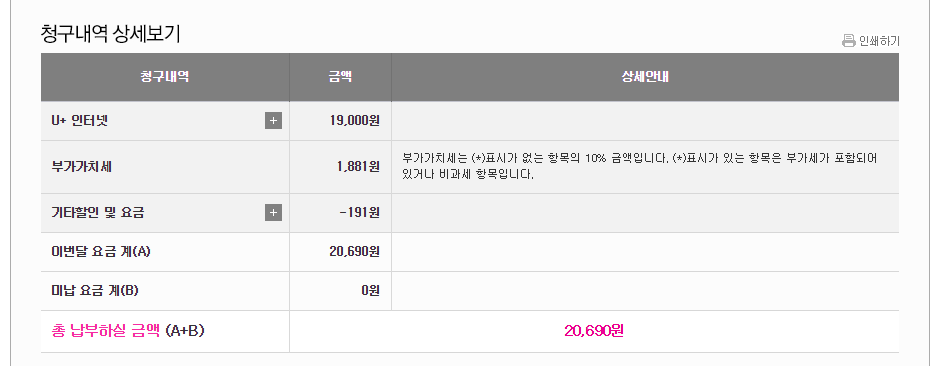Screen dimensions: 948x366
Task: Click the 20,690원 monthly subtotal amount
Action: point(355,252)
